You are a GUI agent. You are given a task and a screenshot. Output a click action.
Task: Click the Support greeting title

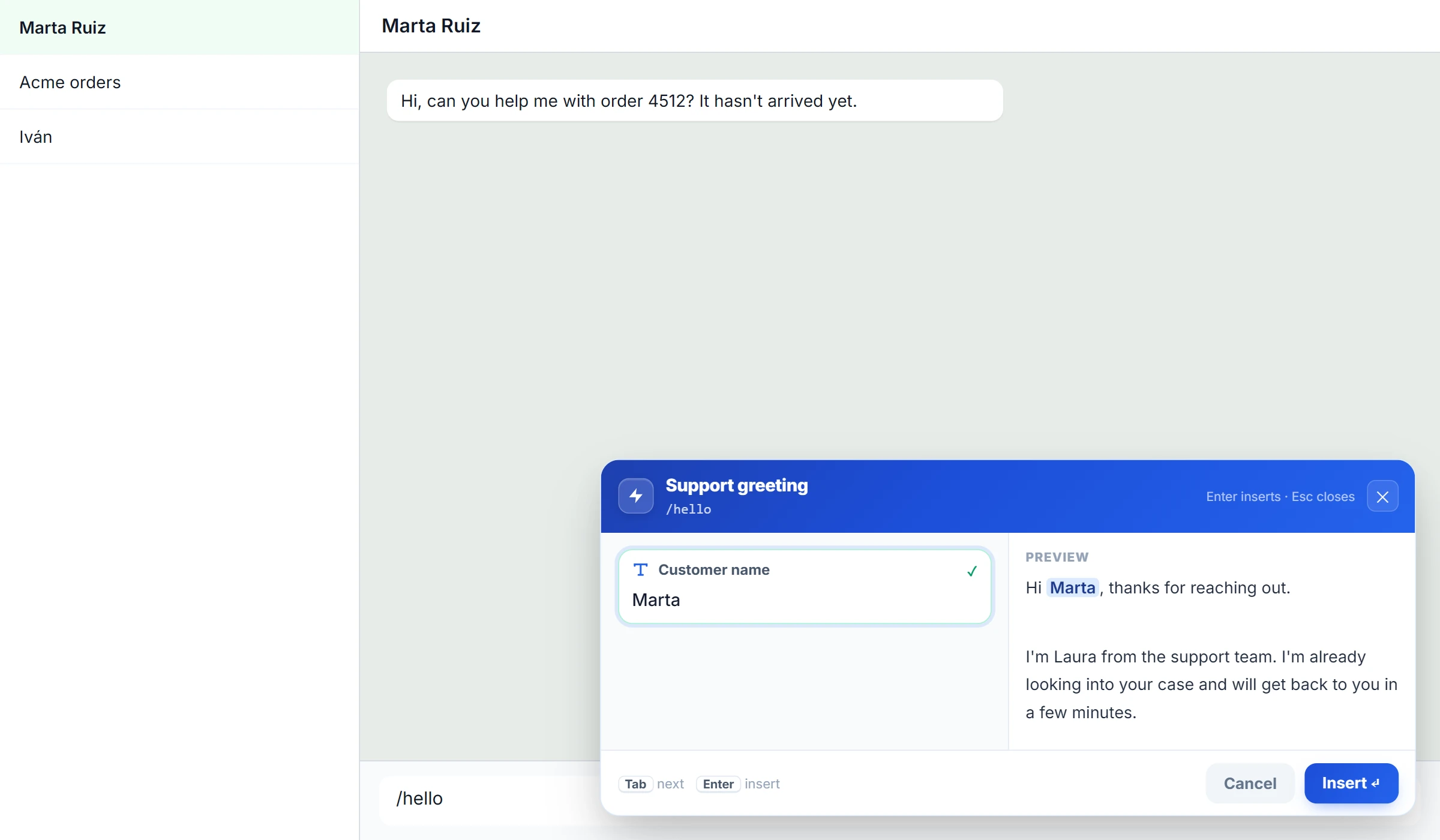pos(737,485)
